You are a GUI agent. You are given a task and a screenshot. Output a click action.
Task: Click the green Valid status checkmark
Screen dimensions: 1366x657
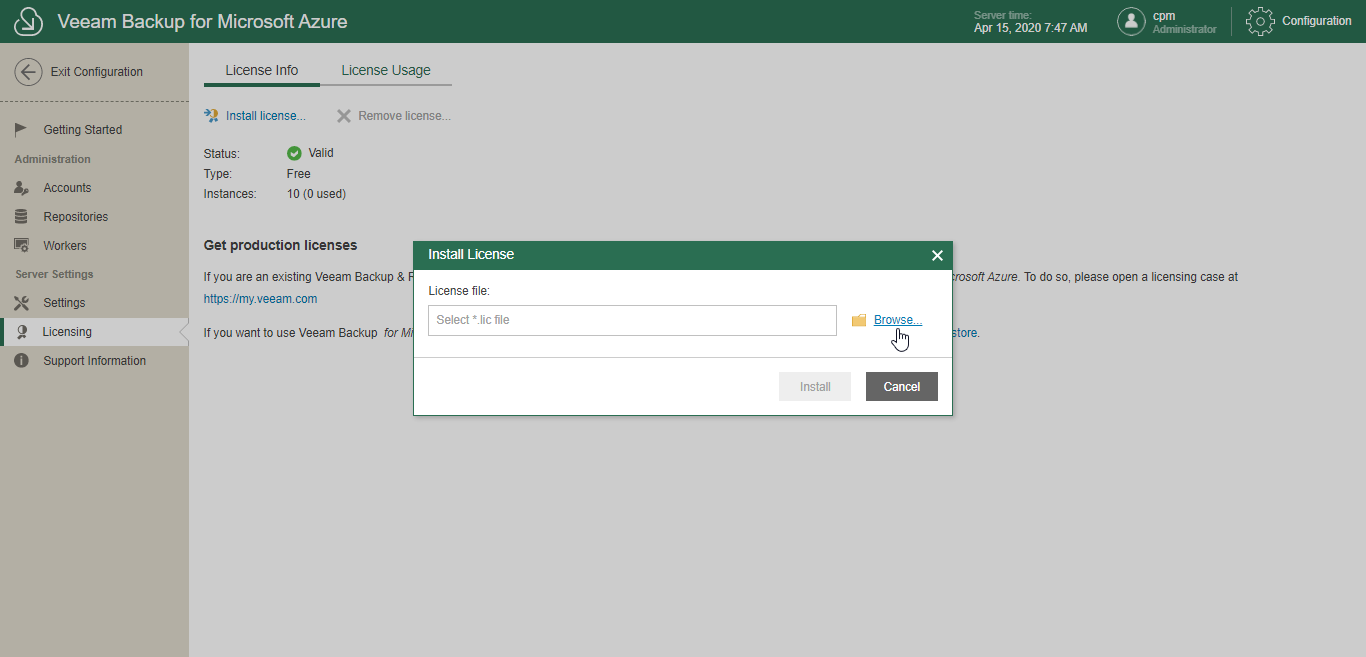click(294, 153)
